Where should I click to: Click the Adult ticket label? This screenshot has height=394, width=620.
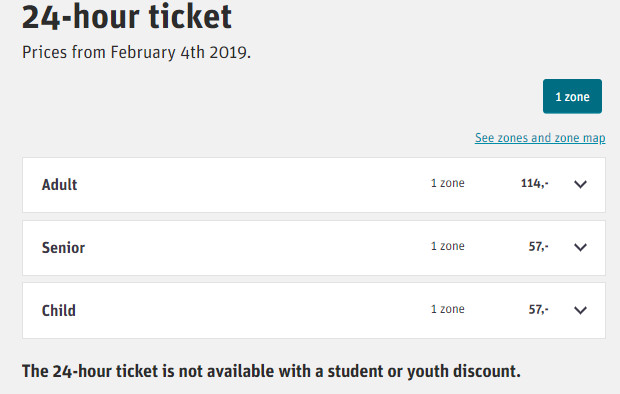[59, 185]
